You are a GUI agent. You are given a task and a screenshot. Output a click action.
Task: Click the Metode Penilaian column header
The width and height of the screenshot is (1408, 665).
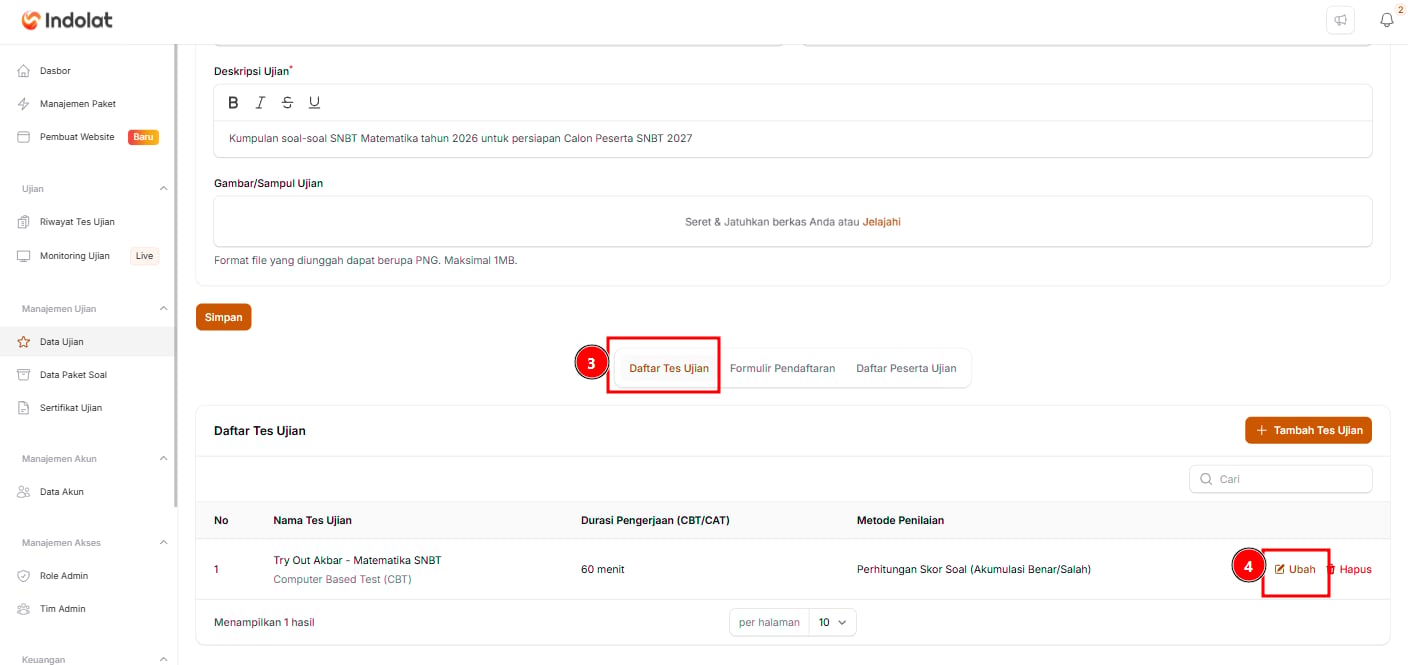coord(900,520)
